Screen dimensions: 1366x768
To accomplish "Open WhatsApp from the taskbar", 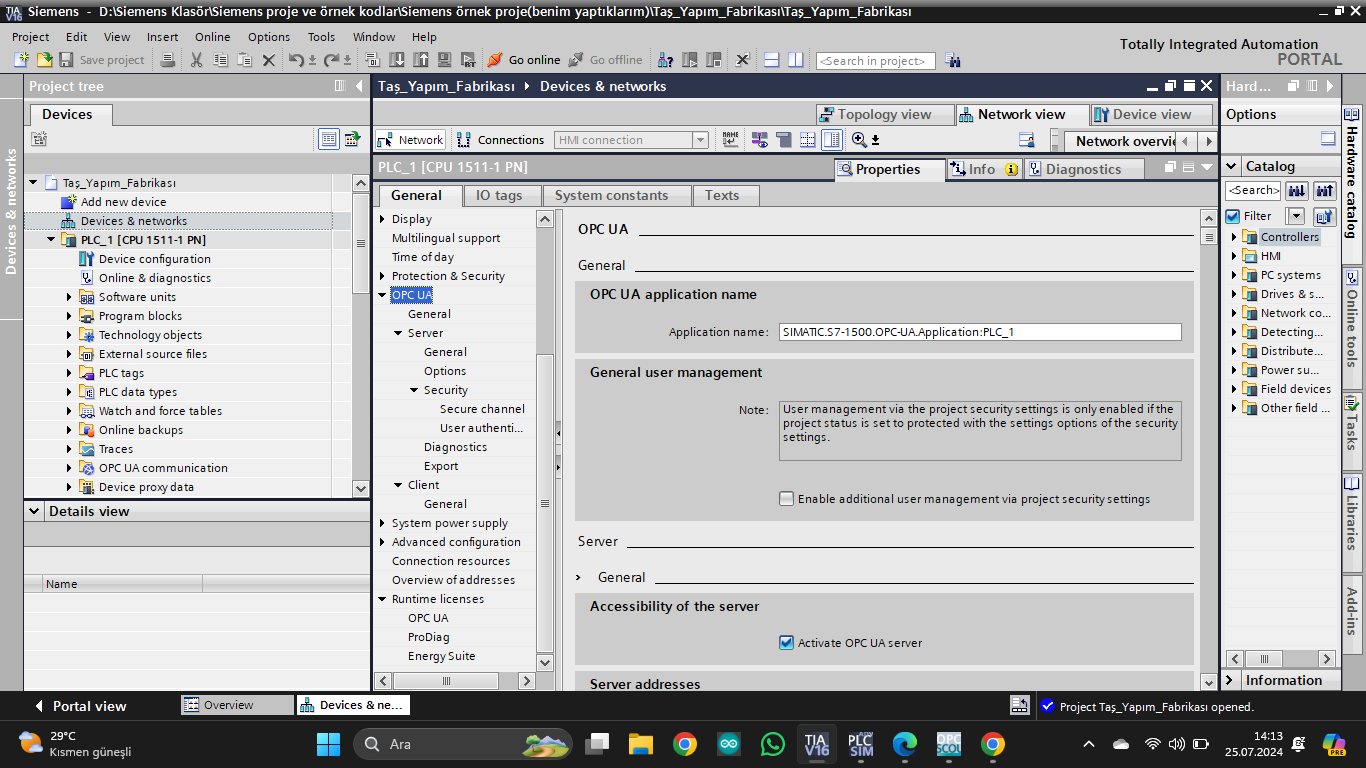I will pos(773,744).
